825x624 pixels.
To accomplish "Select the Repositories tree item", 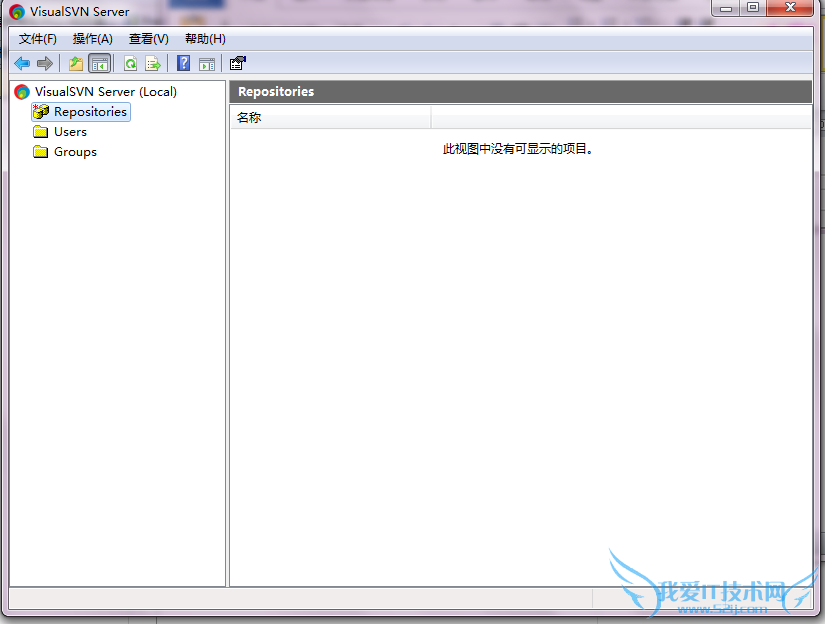I will pyautogui.click(x=90, y=112).
